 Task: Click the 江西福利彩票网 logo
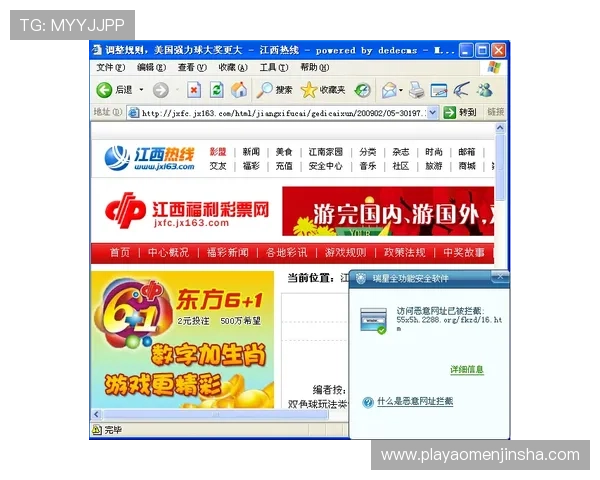(187, 211)
